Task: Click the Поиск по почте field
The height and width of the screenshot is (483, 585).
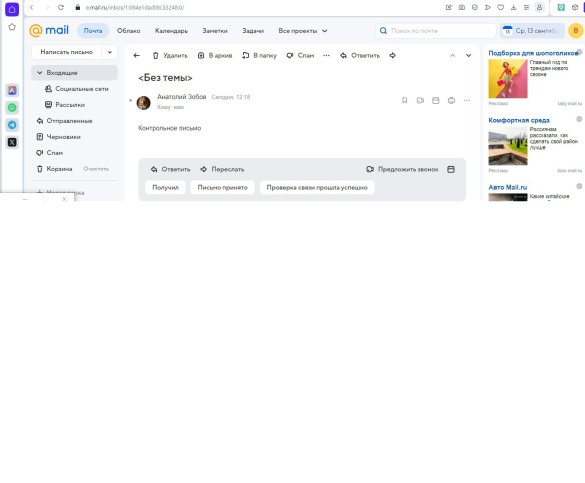Action: tap(435, 31)
